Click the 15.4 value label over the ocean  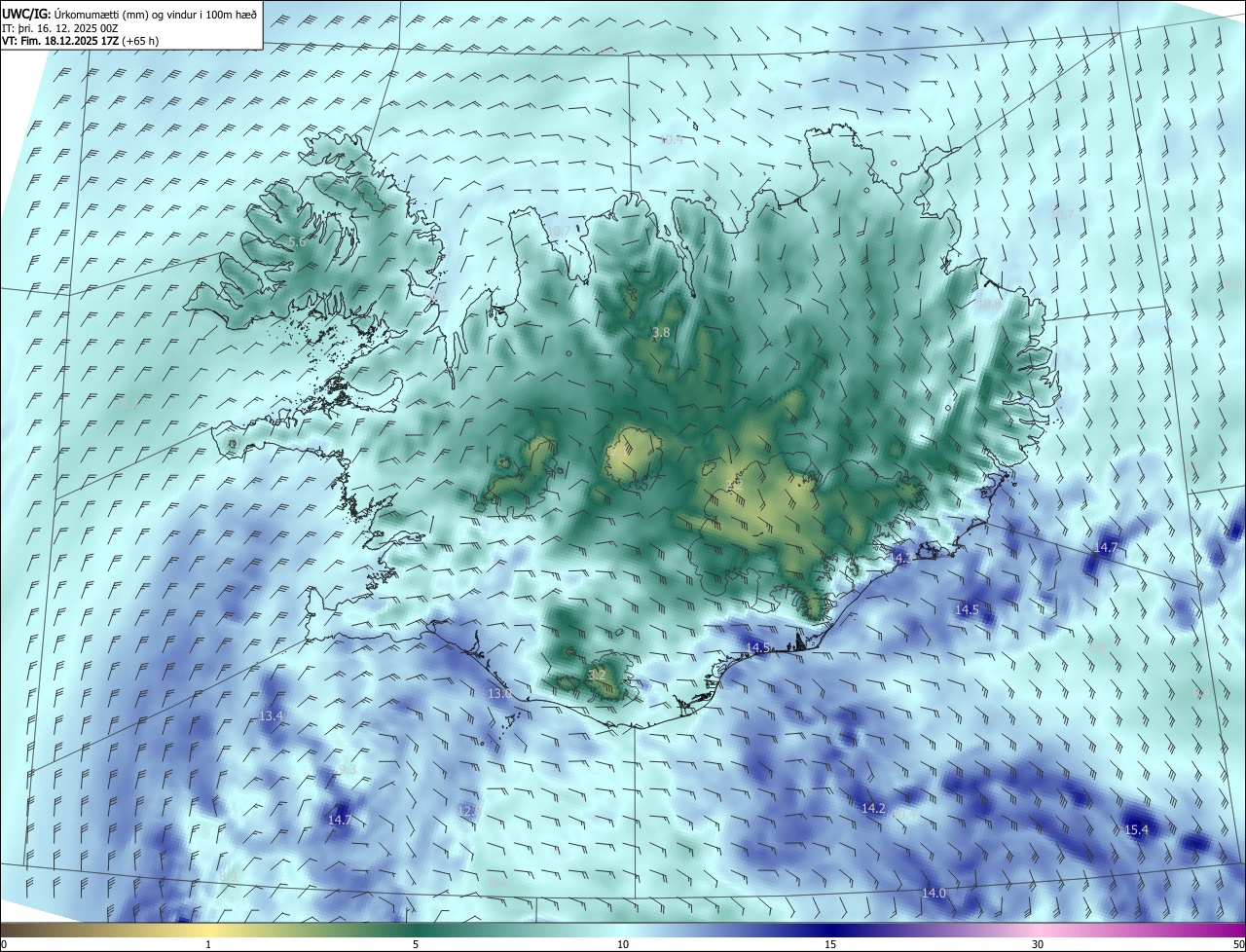(x=1137, y=830)
